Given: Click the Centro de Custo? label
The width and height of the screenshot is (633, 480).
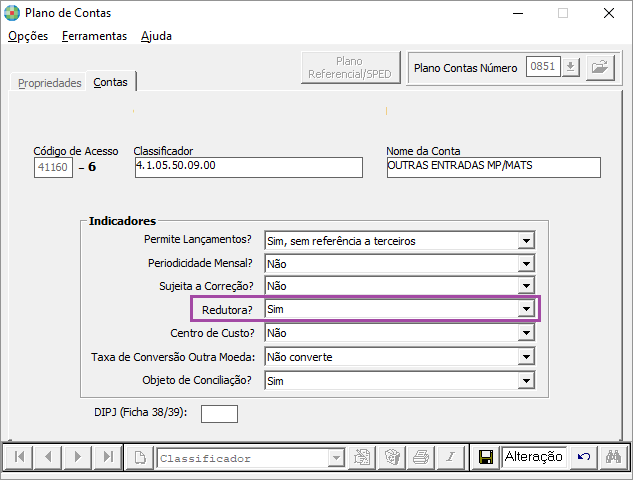Looking at the screenshot, I should [212, 333].
